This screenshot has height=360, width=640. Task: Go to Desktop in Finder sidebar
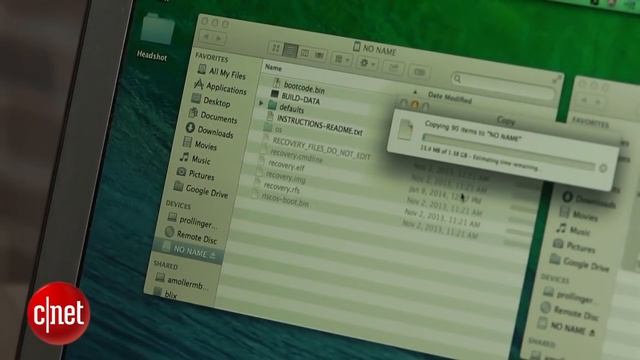tap(211, 101)
